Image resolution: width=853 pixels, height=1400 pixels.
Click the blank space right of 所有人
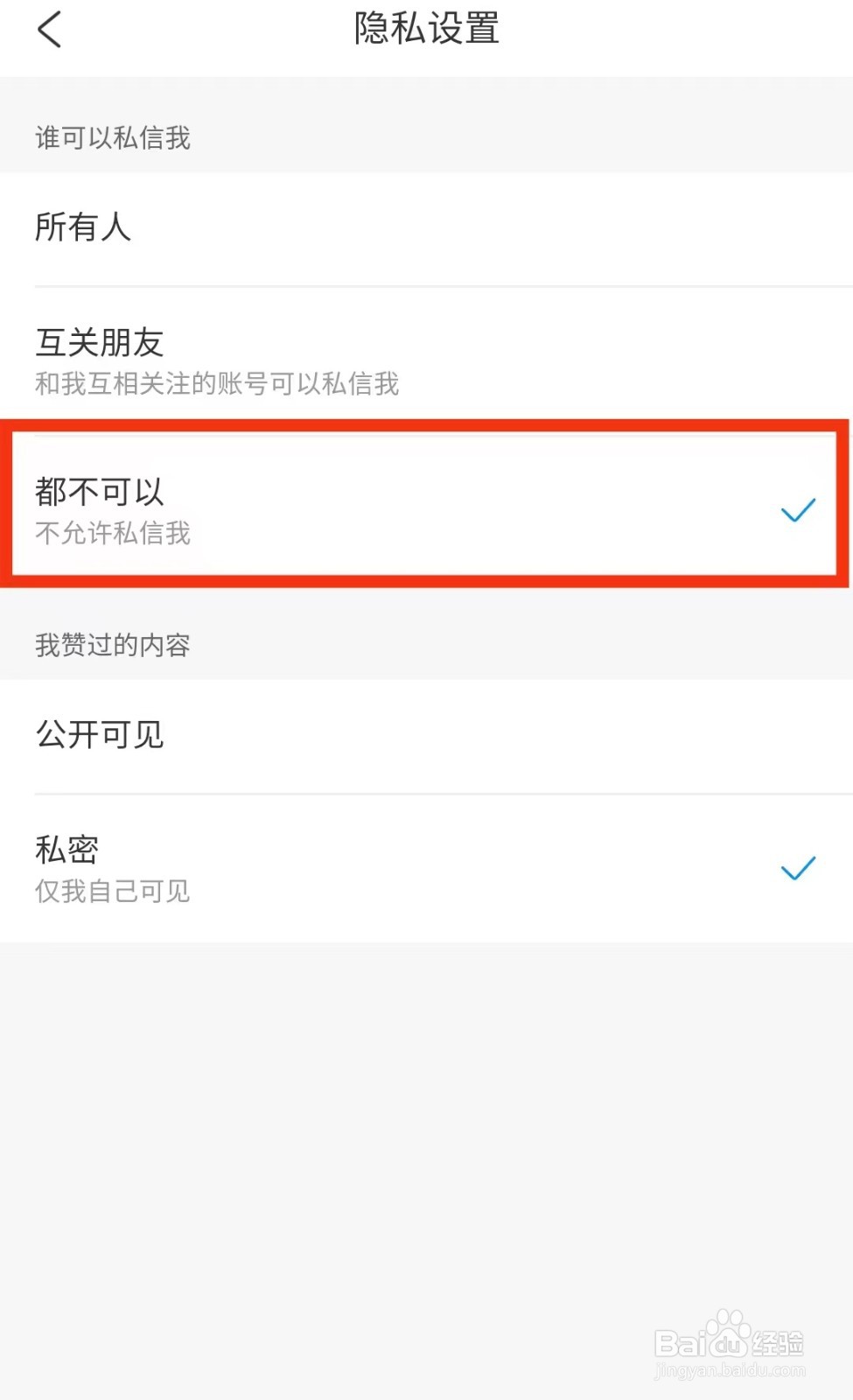point(490,228)
